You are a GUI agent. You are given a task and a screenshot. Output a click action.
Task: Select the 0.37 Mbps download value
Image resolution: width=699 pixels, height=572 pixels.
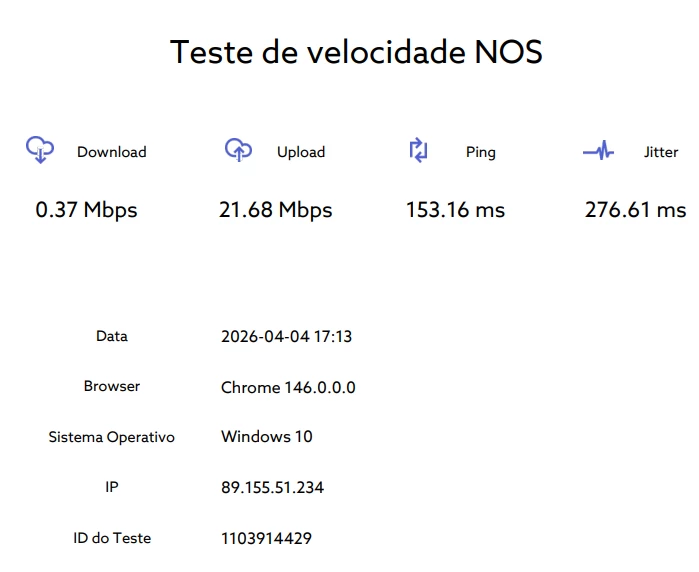coord(86,210)
